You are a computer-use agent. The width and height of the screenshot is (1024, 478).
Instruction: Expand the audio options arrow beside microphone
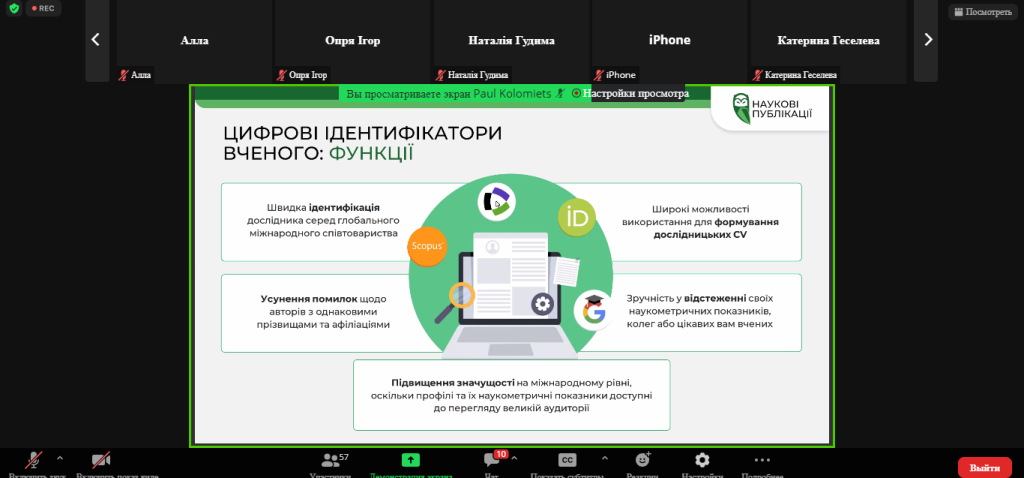coord(60,457)
